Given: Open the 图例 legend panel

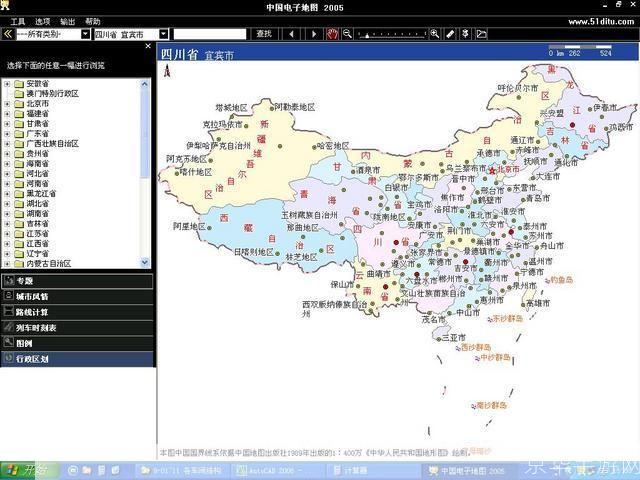Looking at the screenshot, I should point(77,343).
